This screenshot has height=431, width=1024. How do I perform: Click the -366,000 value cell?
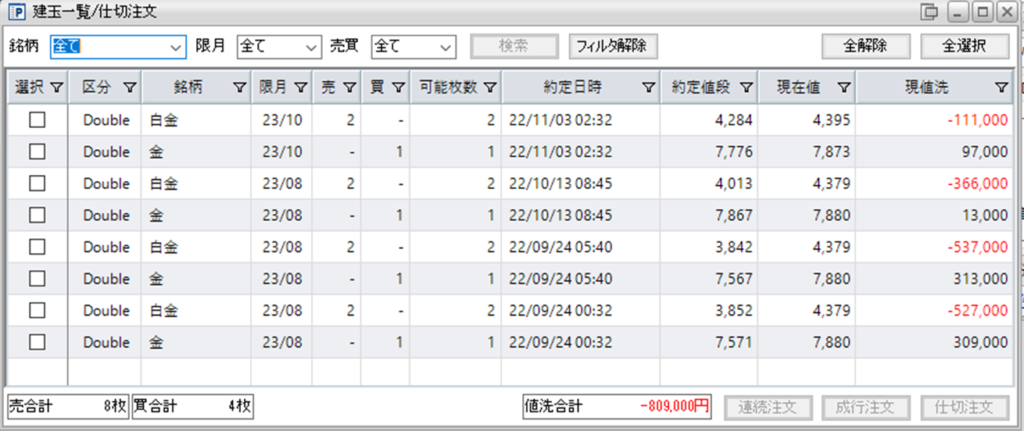click(934, 184)
